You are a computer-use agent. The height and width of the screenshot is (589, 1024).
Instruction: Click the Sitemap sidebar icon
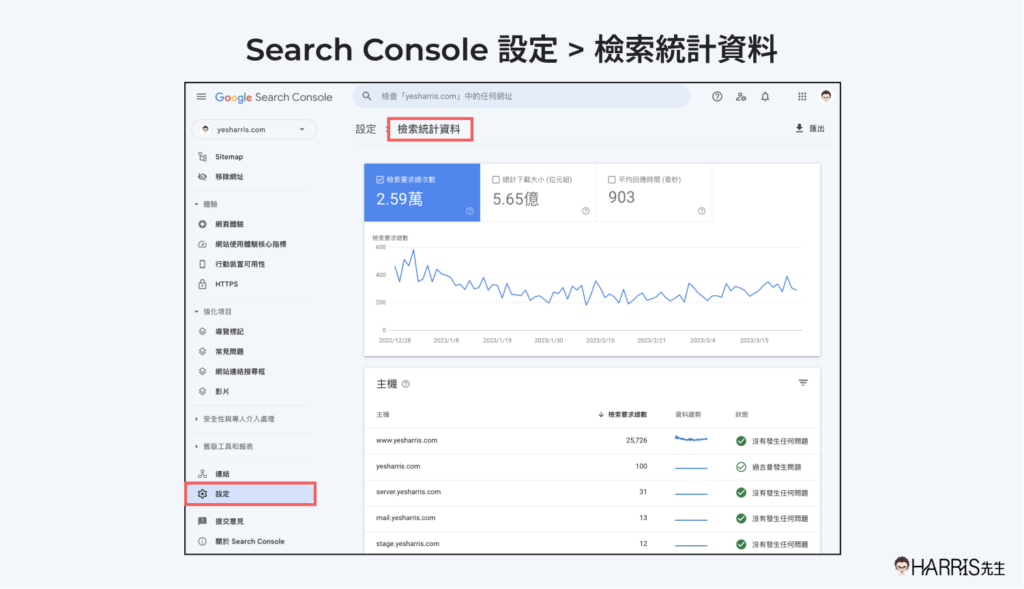202,157
